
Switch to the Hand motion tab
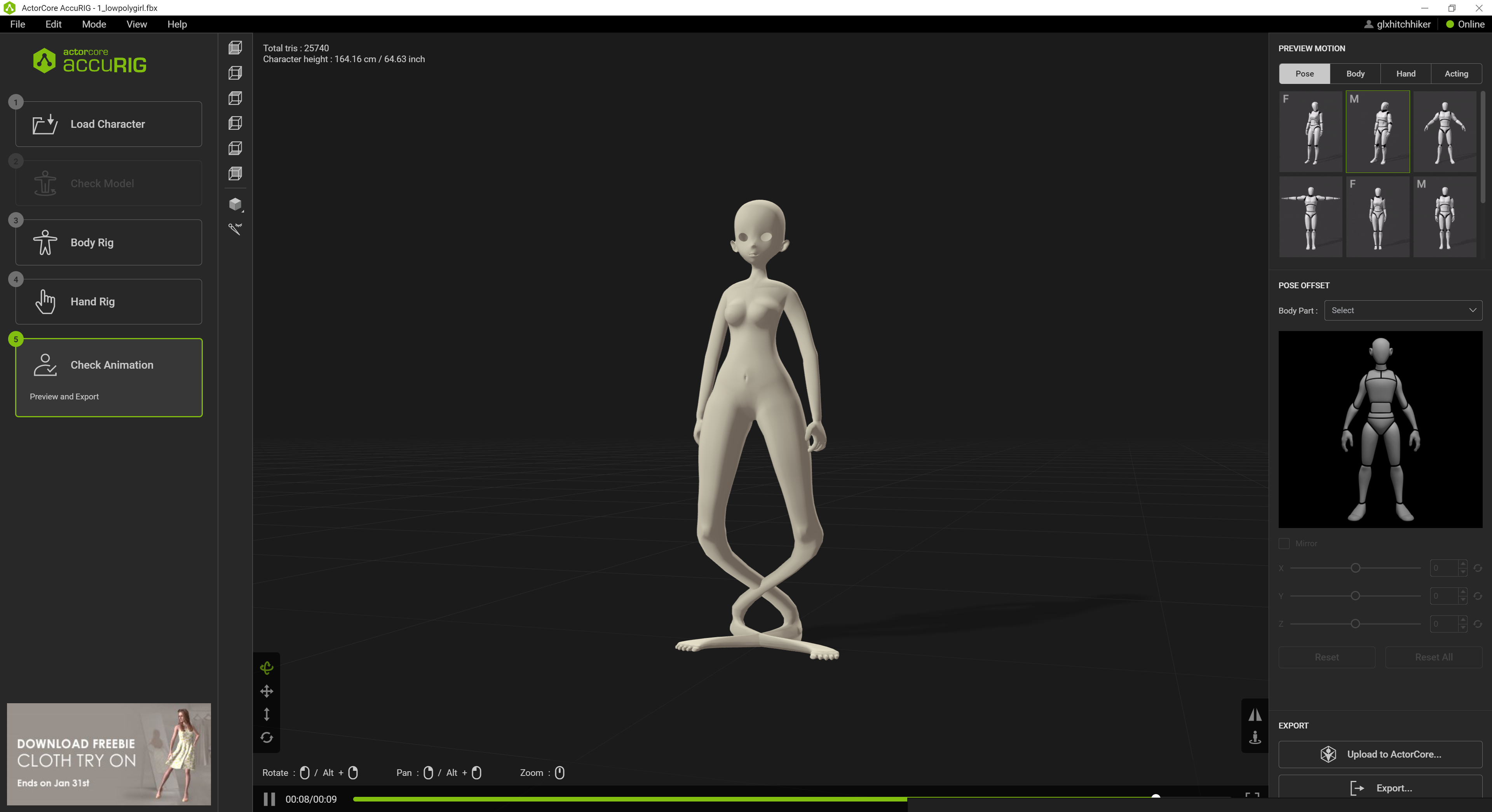coord(1406,73)
